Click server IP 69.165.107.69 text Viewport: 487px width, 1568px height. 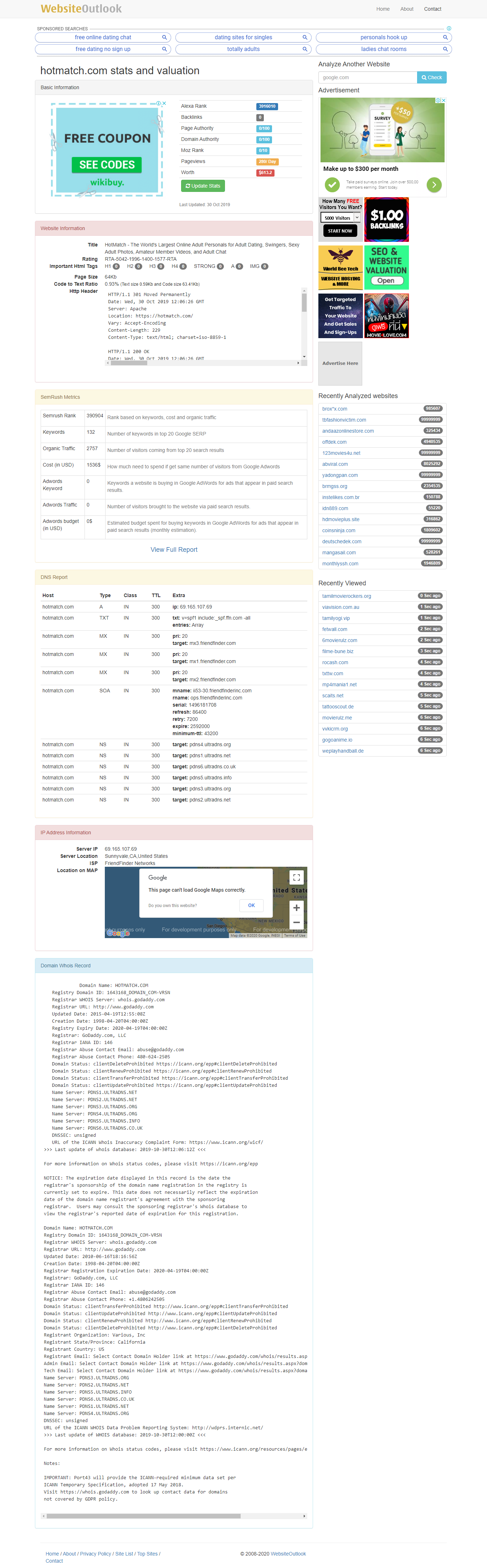[x=121, y=849]
